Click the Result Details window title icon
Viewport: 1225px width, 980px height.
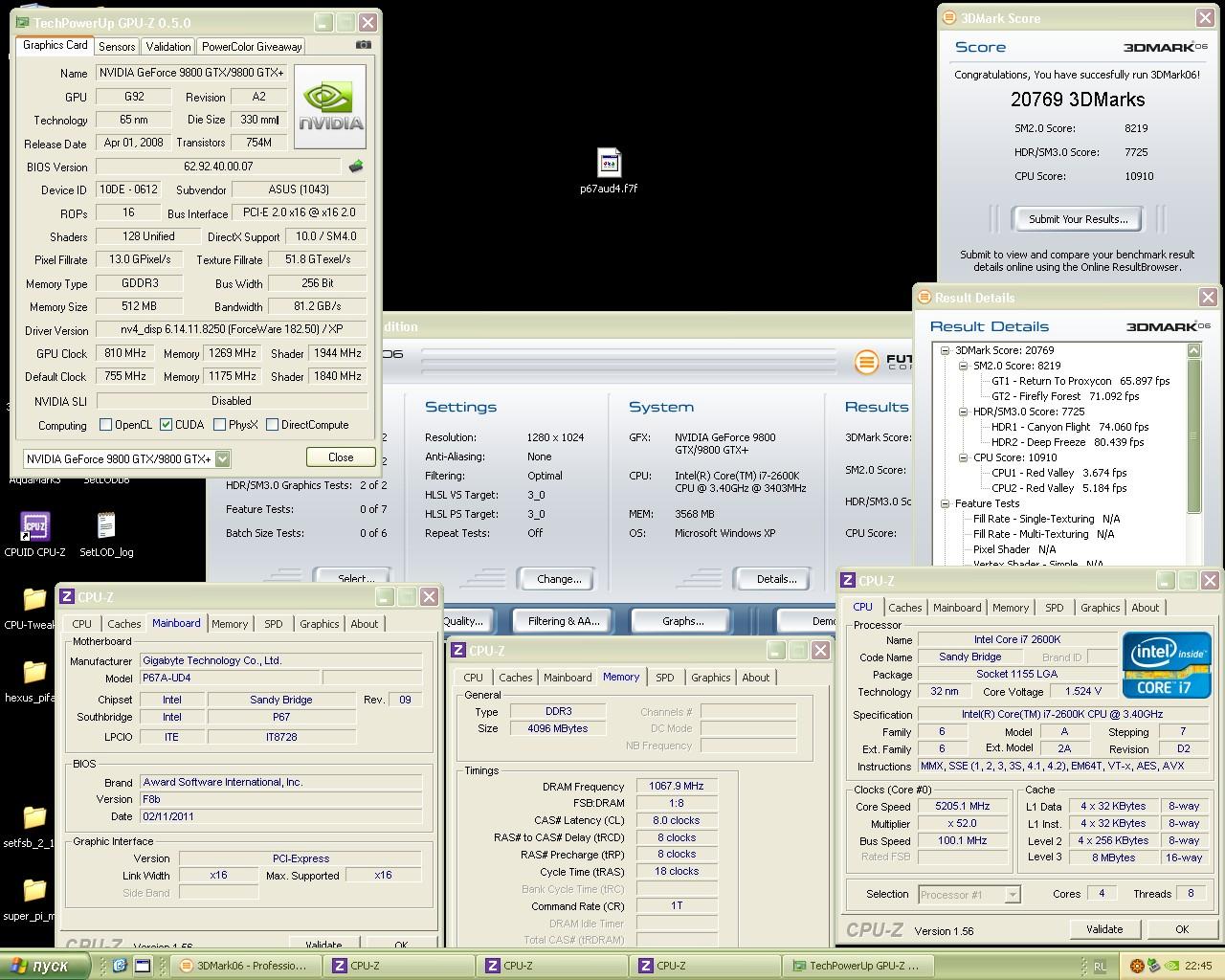924,297
